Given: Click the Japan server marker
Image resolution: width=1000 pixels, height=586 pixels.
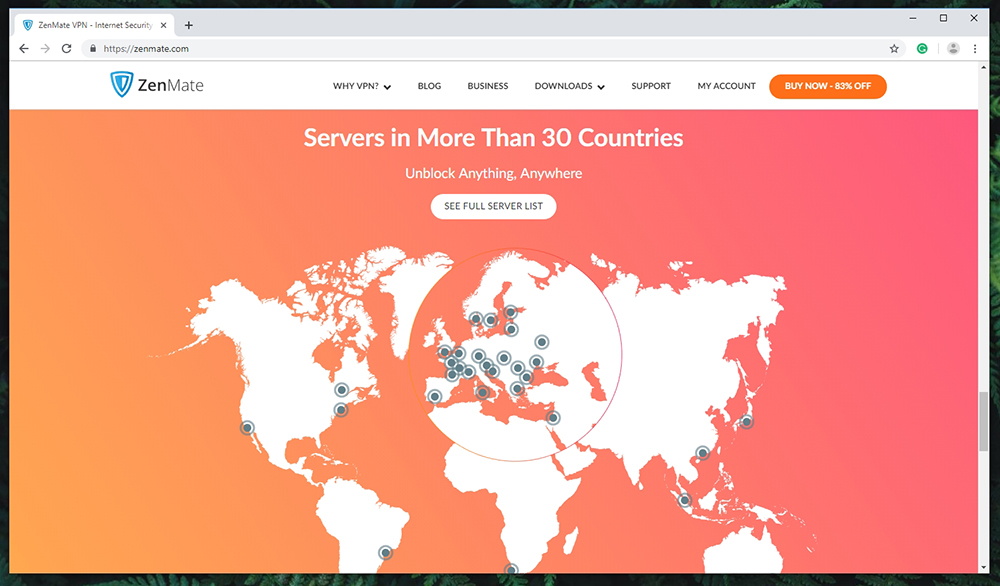Looking at the screenshot, I should (x=746, y=421).
